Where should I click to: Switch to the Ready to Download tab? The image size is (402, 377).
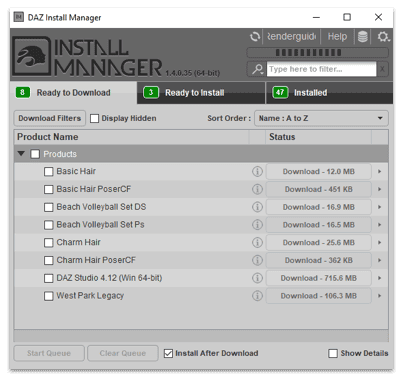pos(73,93)
